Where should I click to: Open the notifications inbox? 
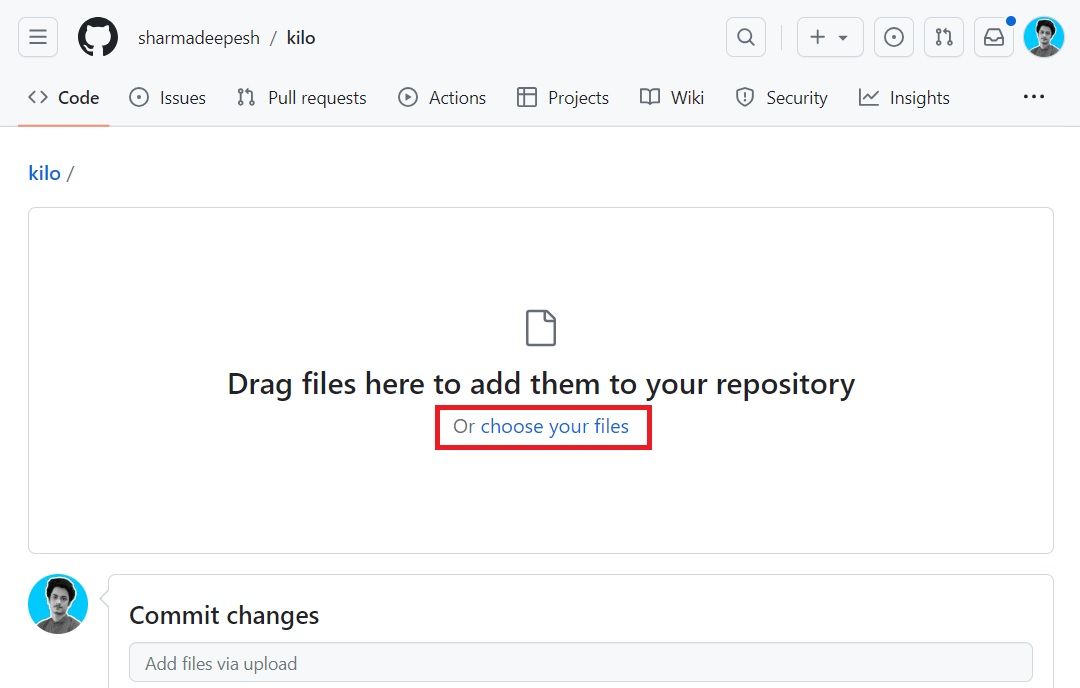[x=993, y=37]
